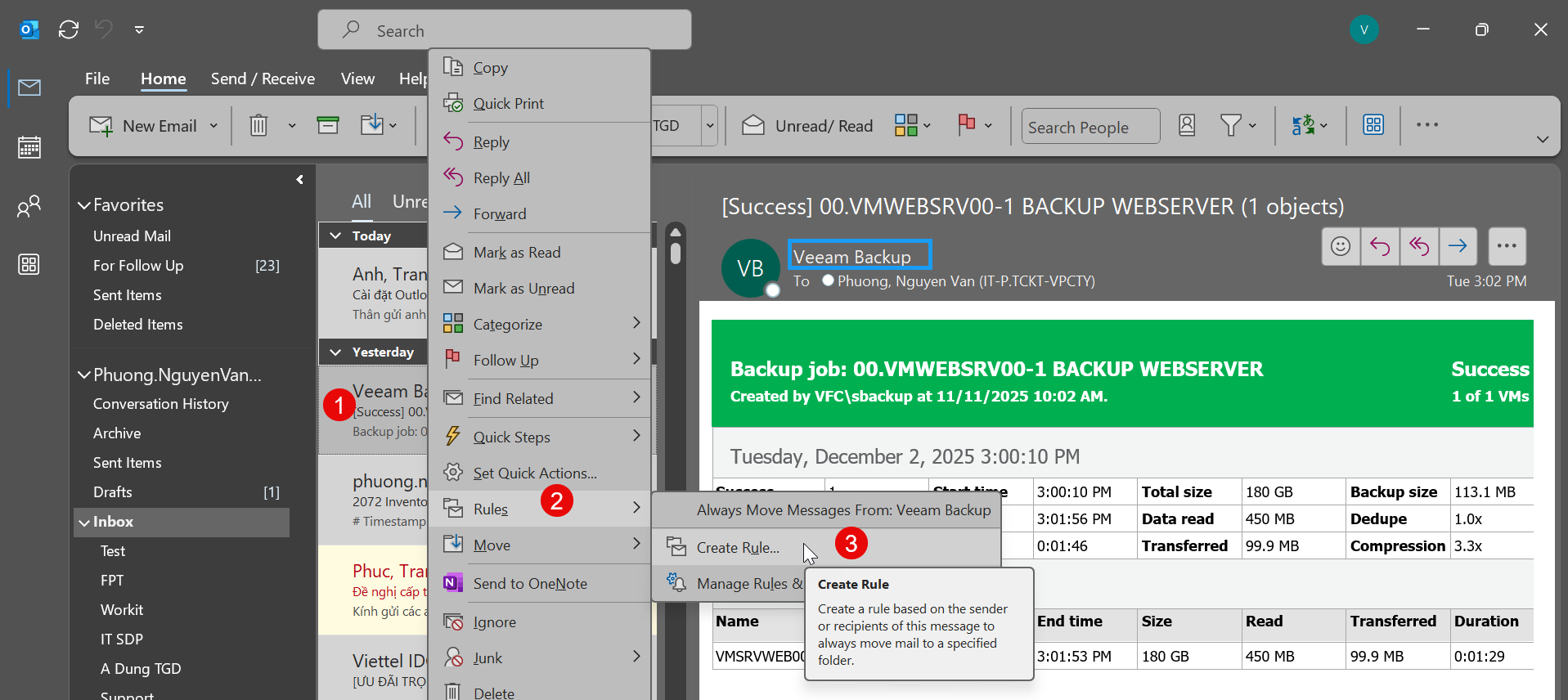Open the People view in sidebar
This screenshot has height=700, width=1568.
pyautogui.click(x=29, y=206)
